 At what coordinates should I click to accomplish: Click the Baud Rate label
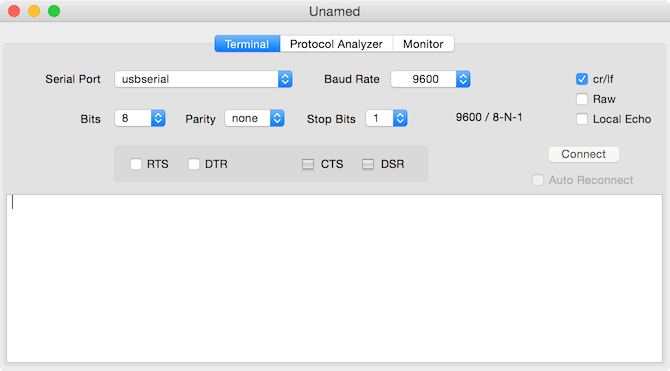352,79
